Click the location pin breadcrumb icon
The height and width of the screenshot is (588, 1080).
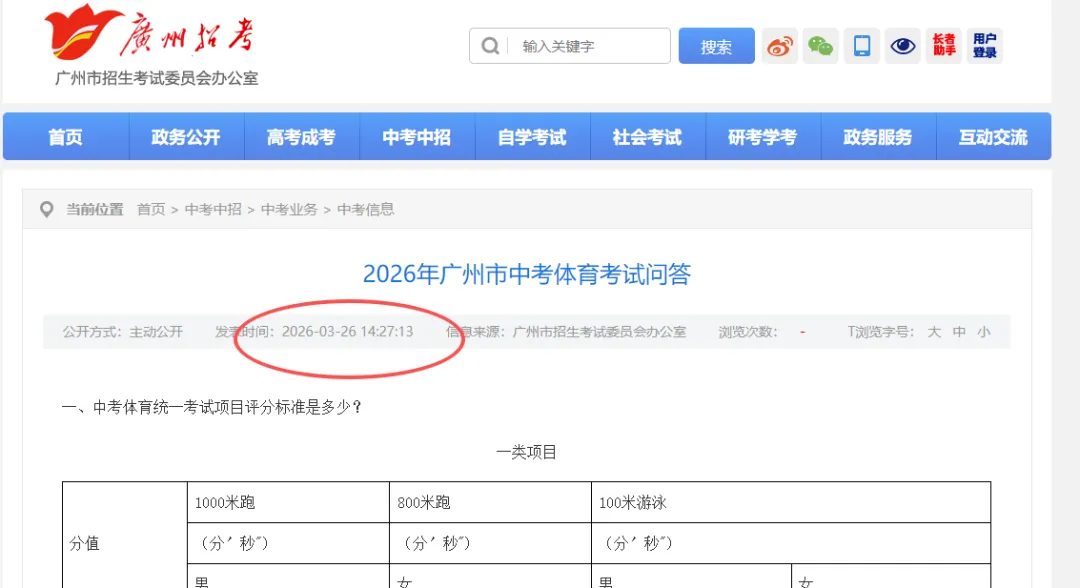pos(47,209)
